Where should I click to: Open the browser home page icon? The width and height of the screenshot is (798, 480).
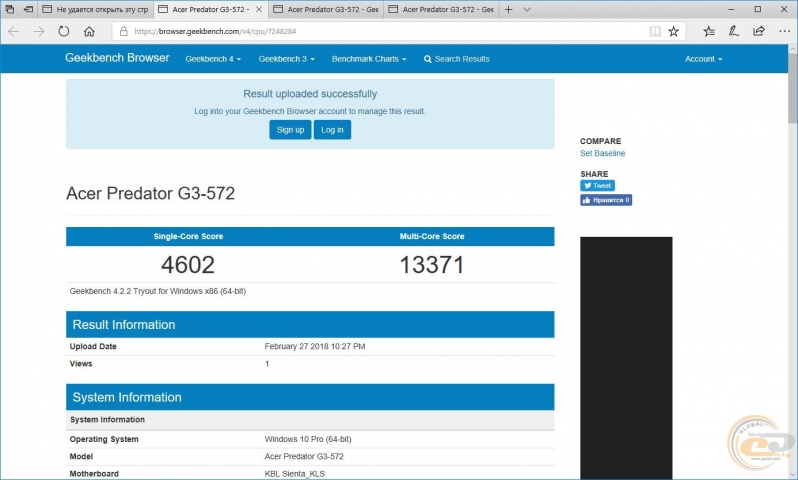coord(89,32)
